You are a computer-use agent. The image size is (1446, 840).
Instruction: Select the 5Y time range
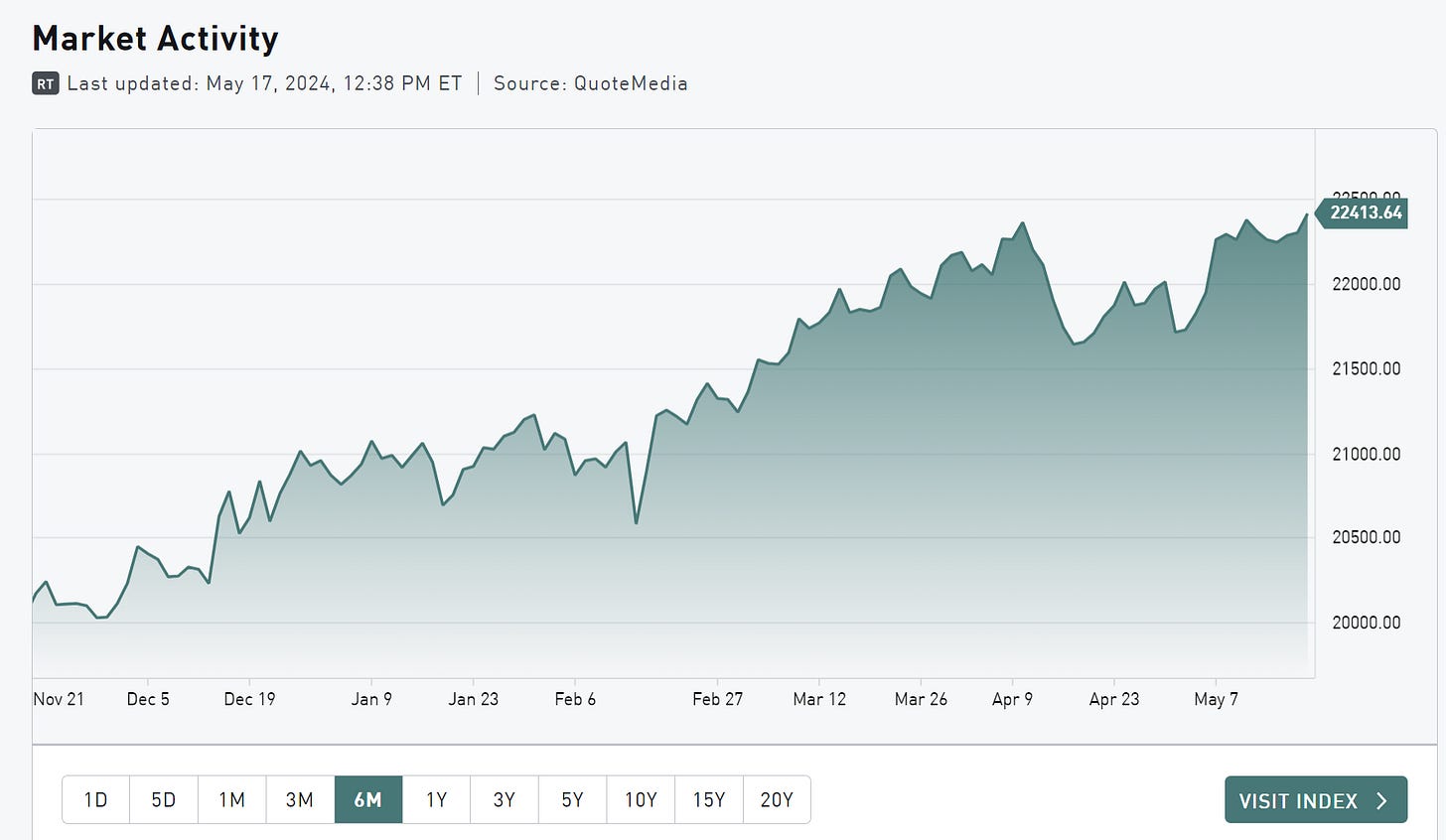tap(572, 799)
